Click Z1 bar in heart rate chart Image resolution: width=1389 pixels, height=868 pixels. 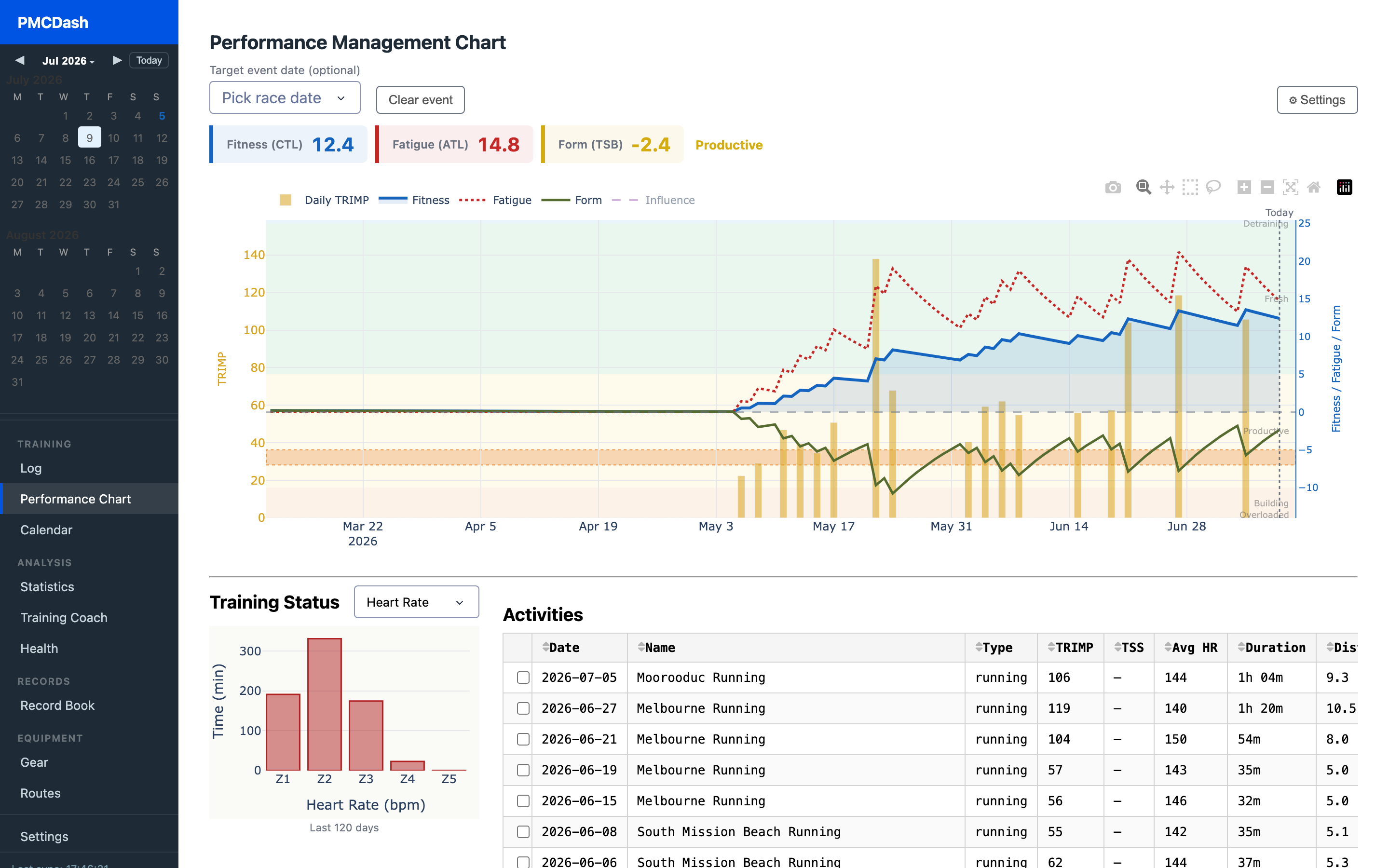(x=283, y=732)
